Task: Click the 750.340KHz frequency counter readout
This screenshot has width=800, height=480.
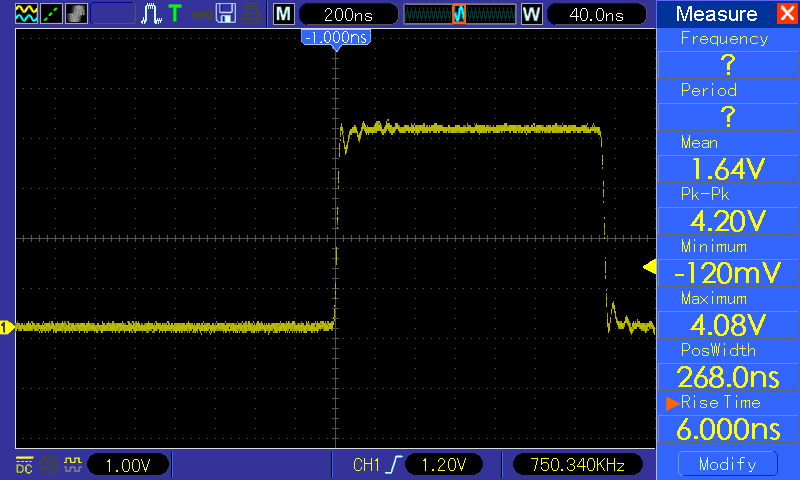Action: pos(578,465)
